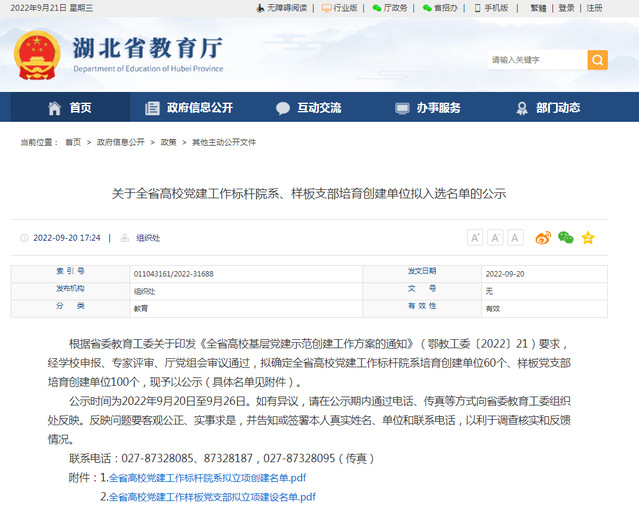This screenshot has width=639, height=507.
Task: Click the 登录 login link
Action: [x=566, y=8]
